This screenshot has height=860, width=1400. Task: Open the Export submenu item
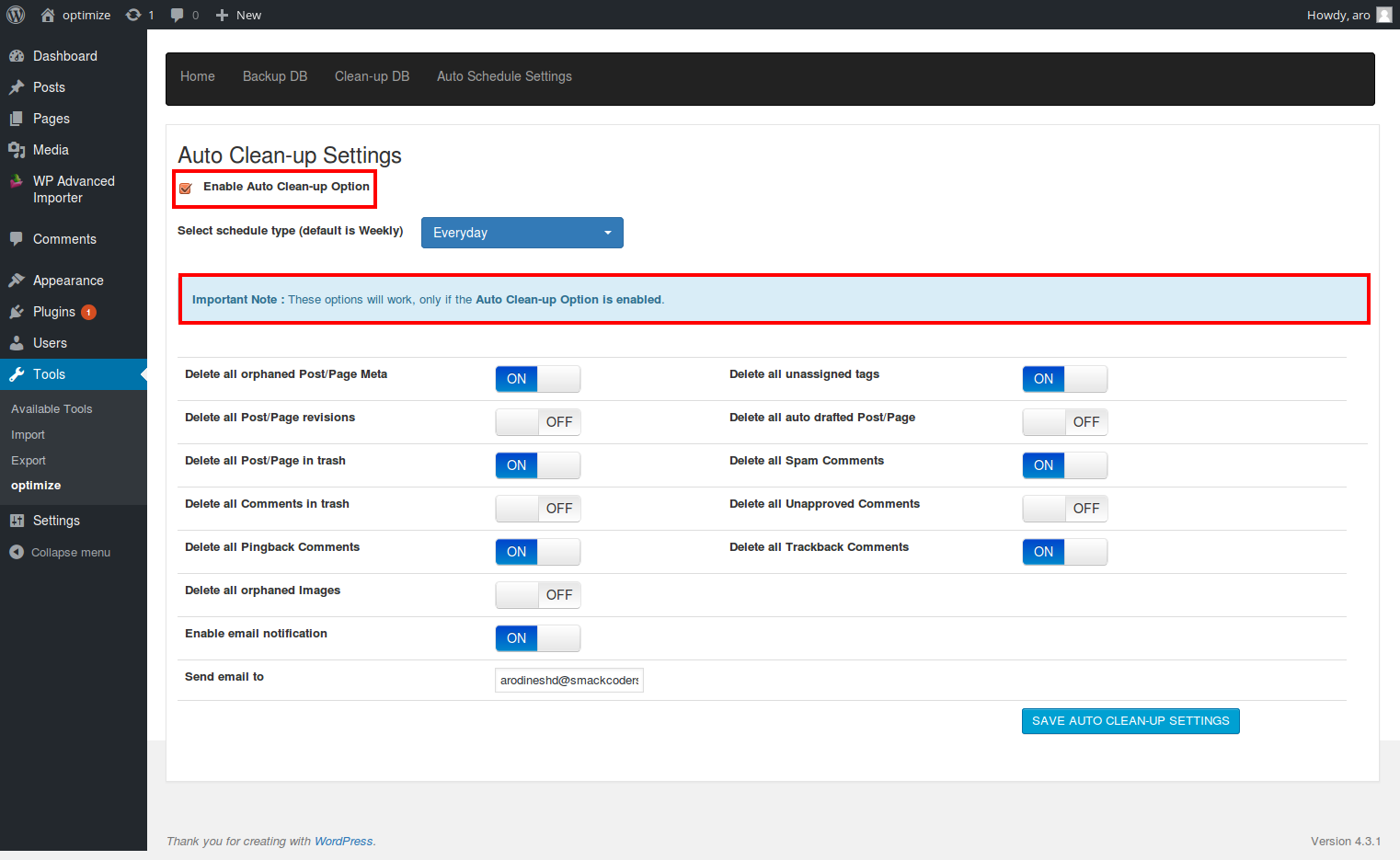[29, 461]
